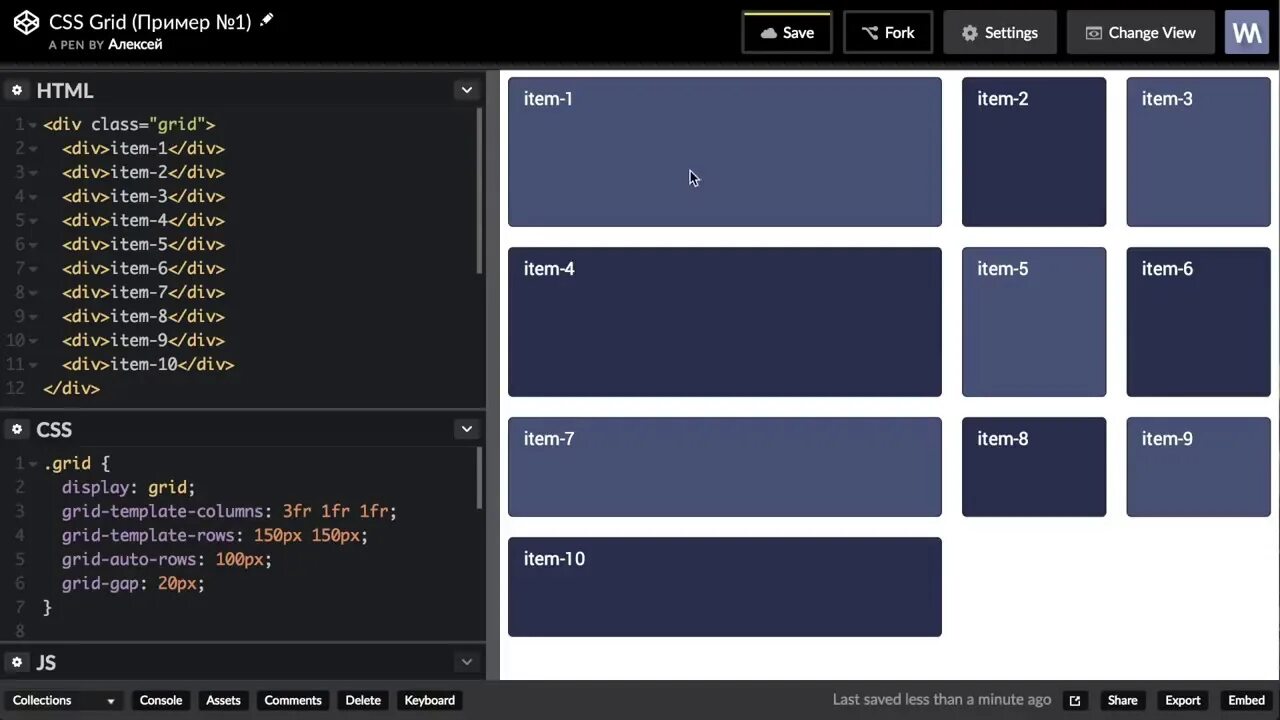Click the WA profile avatar
The height and width of the screenshot is (720, 1280).
point(1246,32)
